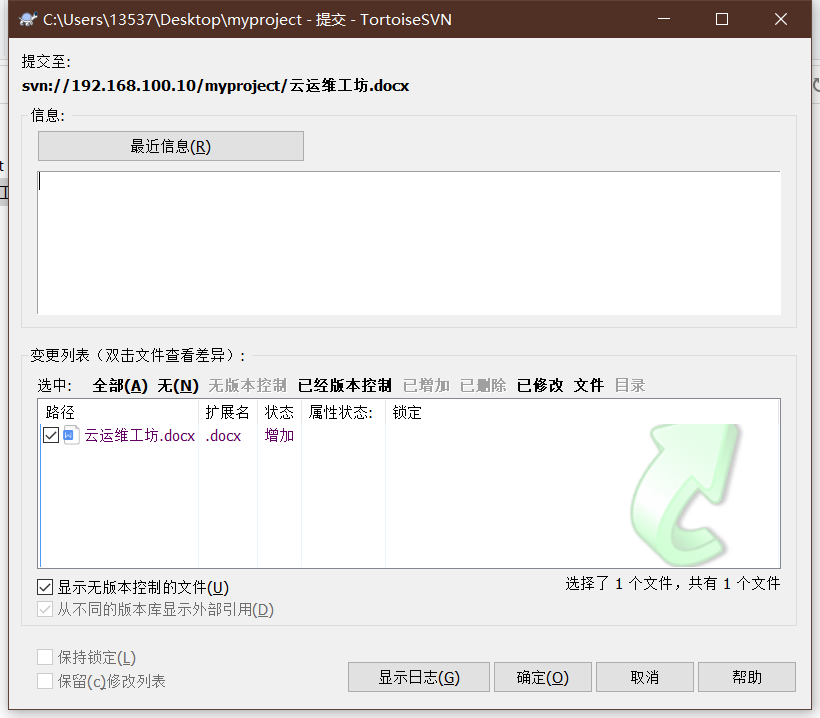Uncheck the 云运维工坊.docx file checkbox

[x=51, y=435]
